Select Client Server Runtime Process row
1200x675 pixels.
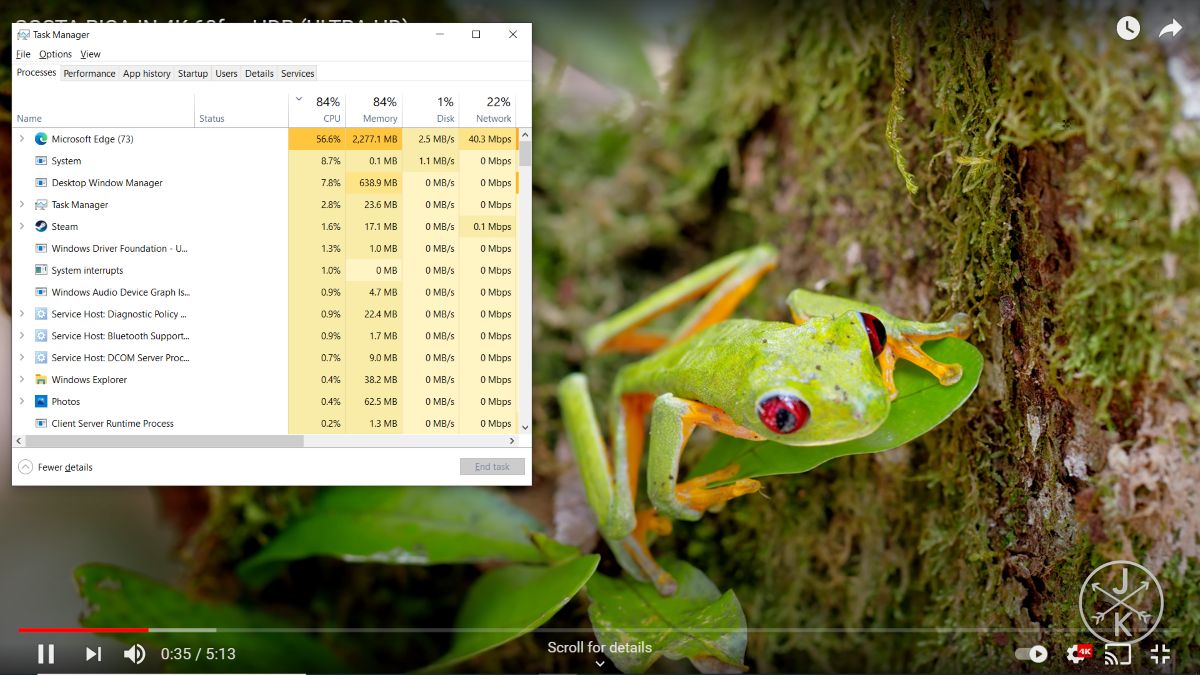click(265, 424)
